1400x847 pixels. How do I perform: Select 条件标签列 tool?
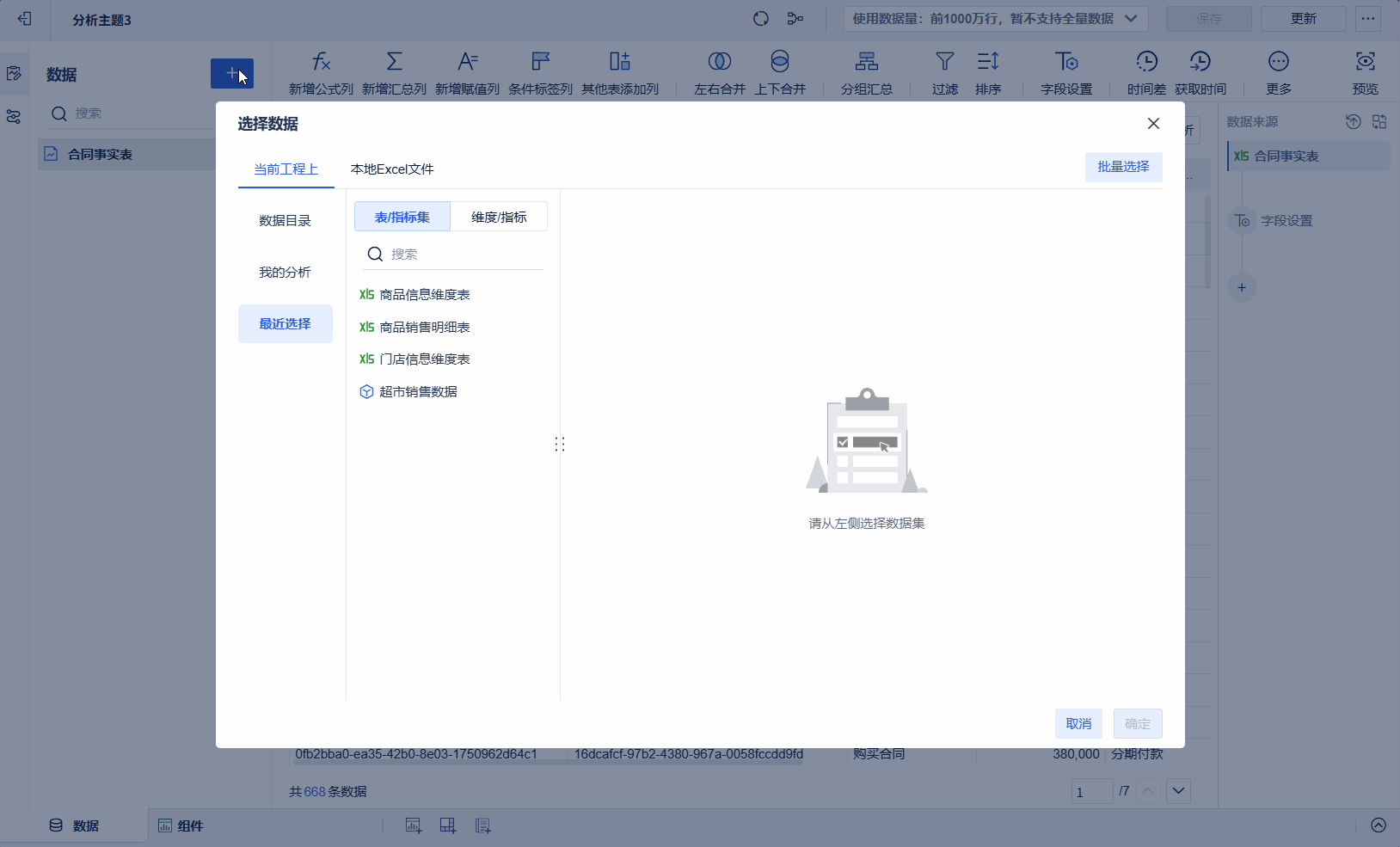pos(540,73)
